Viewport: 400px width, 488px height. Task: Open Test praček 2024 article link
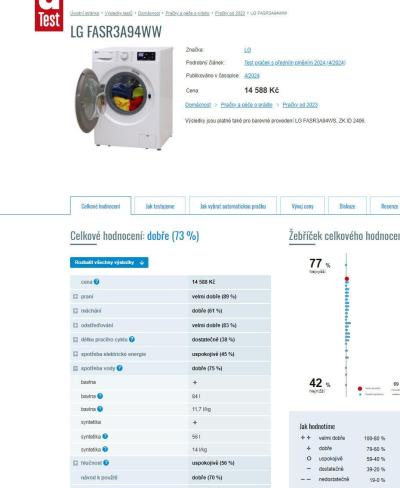tap(295, 62)
